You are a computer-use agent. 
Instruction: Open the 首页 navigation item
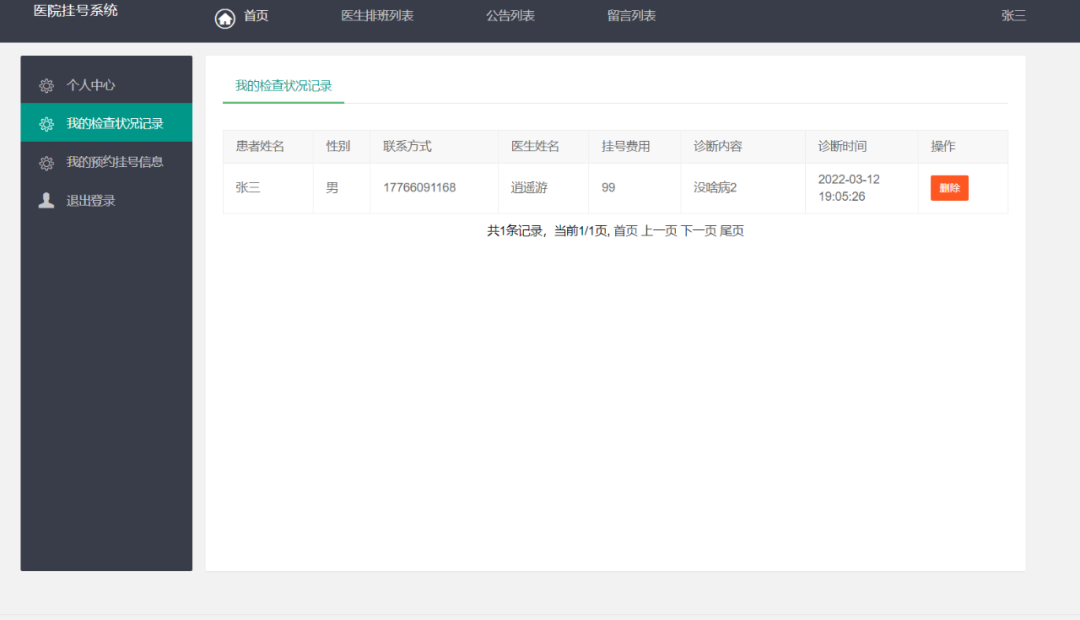pos(256,16)
